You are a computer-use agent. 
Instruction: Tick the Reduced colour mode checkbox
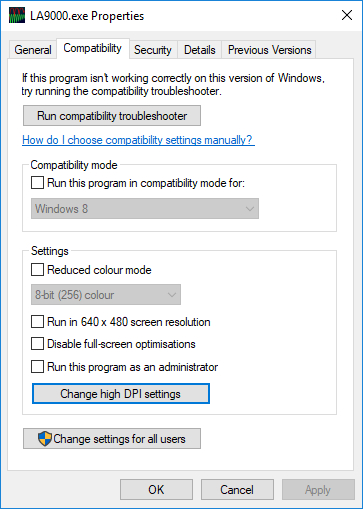[x=37, y=270]
